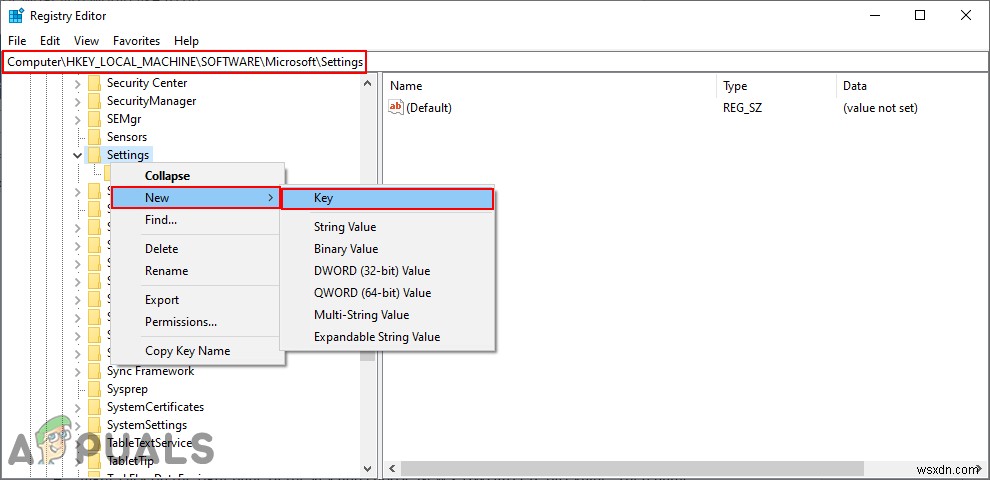Select the SystemSettings key
This screenshot has height=480, width=990.
pyautogui.click(x=147, y=425)
